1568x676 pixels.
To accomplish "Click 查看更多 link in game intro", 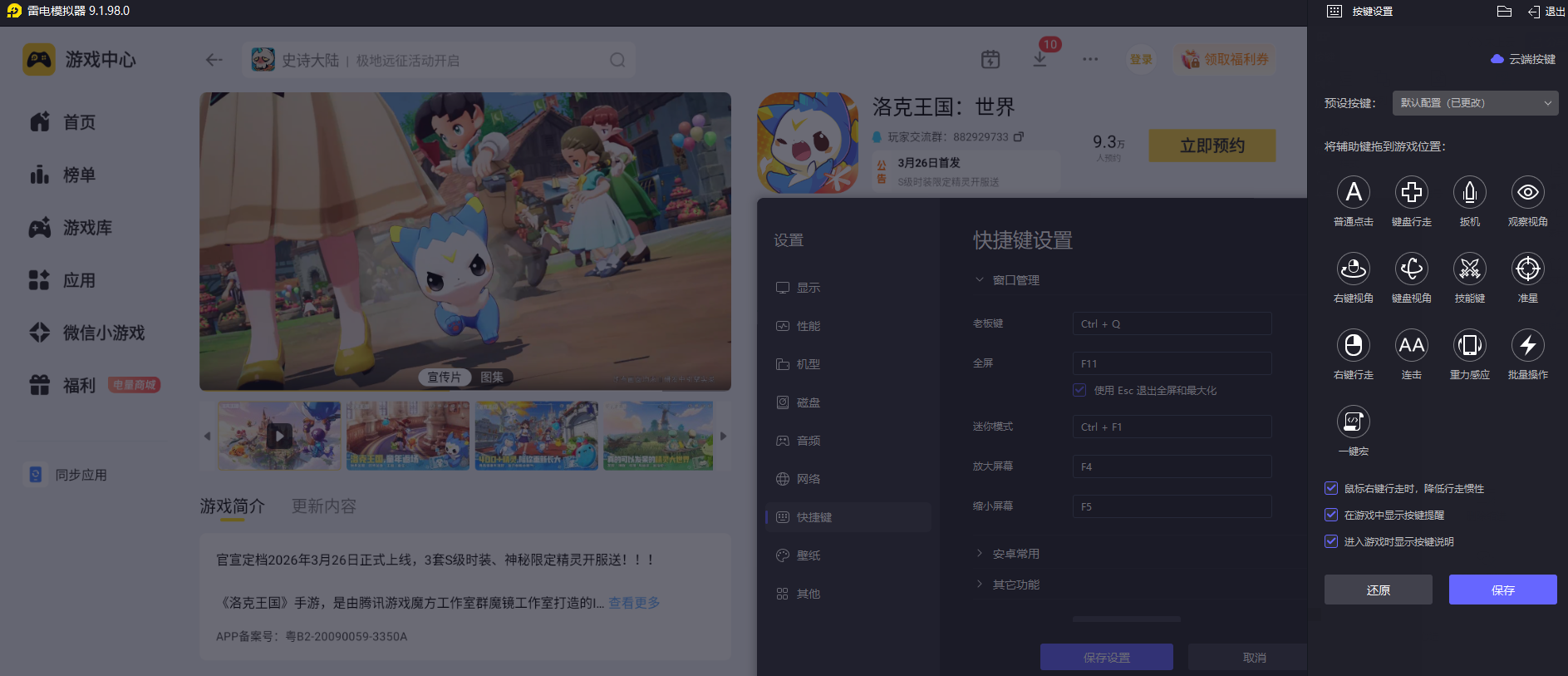I will [x=634, y=603].
